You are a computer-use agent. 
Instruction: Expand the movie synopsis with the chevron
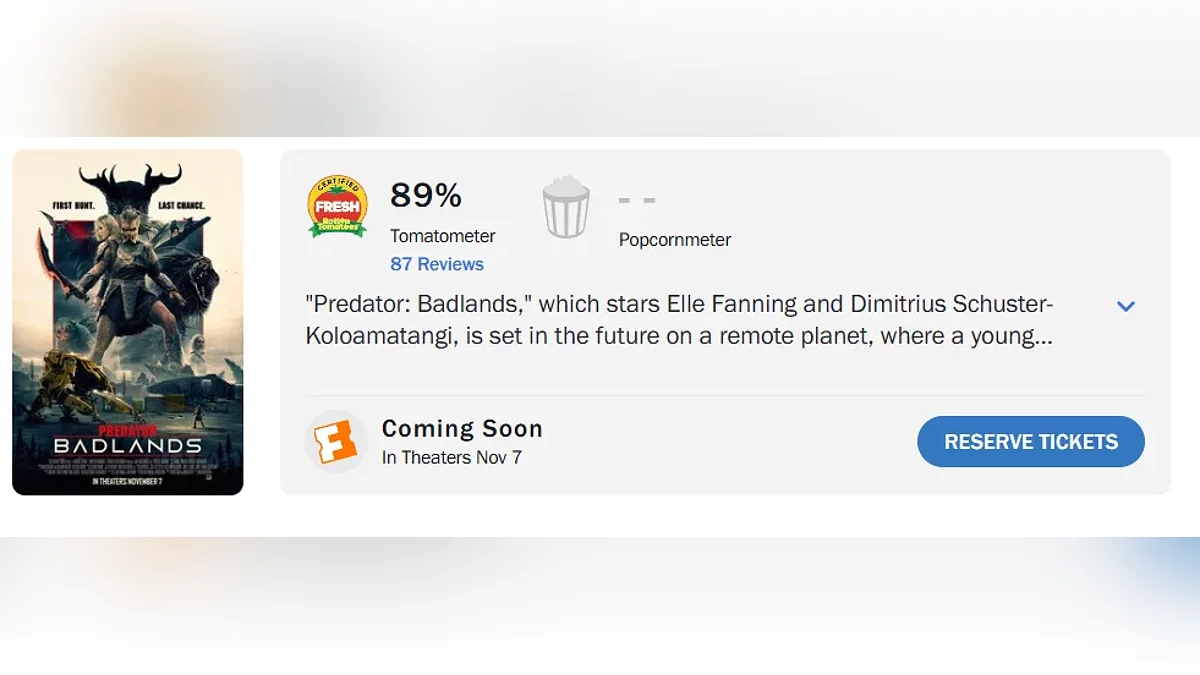tap(1126, 306)
